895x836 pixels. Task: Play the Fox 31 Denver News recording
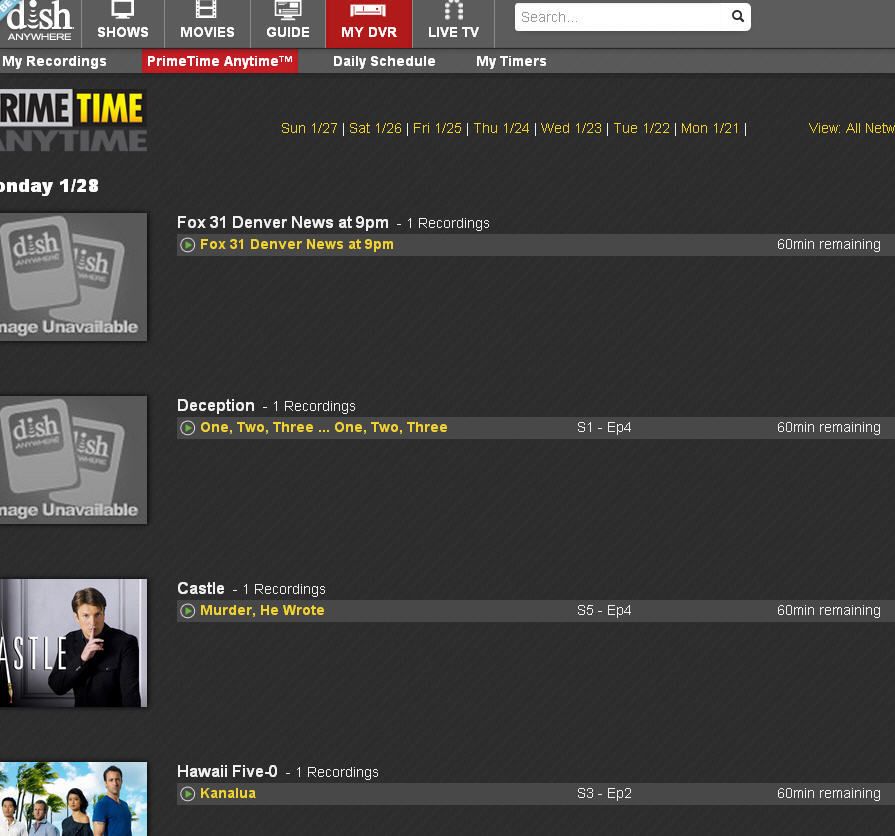pos(187,245)
